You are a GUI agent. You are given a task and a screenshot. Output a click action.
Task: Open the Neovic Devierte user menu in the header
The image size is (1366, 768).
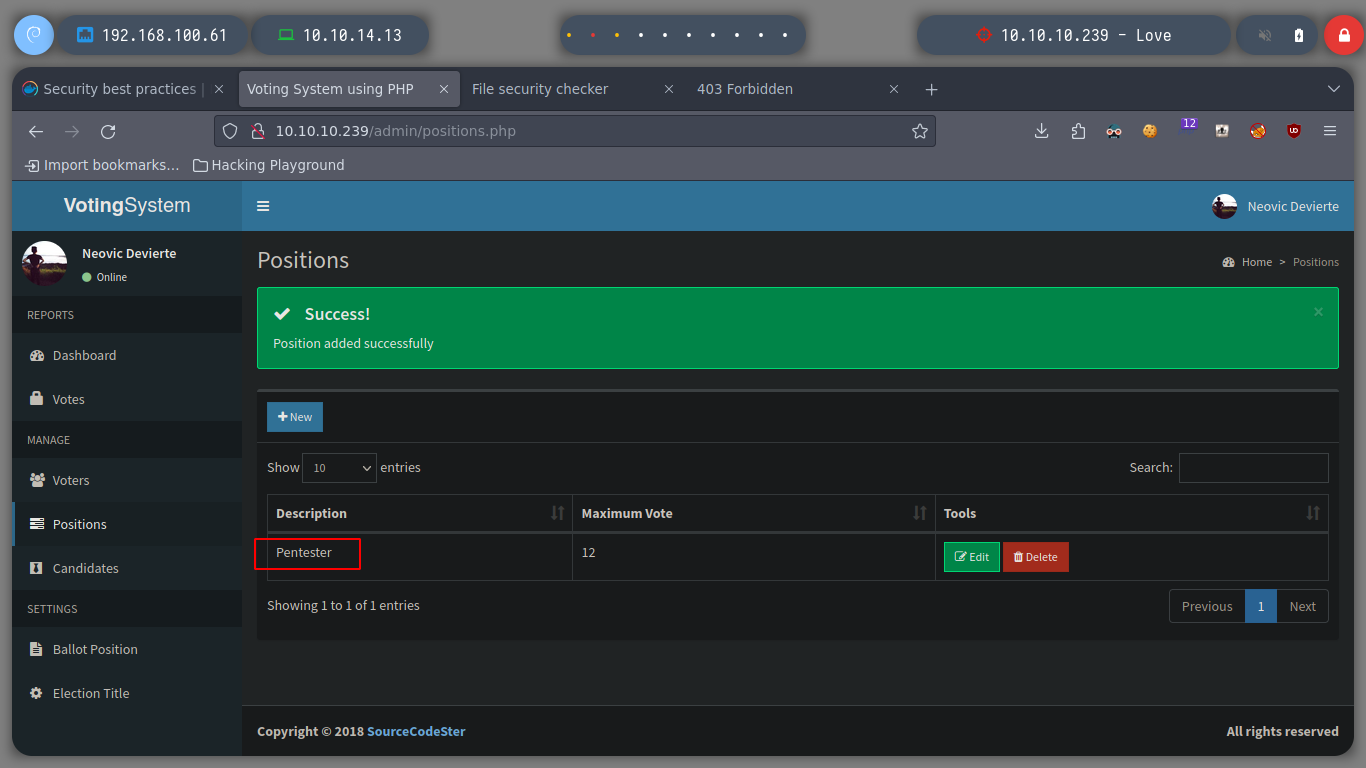click(x=1275, y=206)
